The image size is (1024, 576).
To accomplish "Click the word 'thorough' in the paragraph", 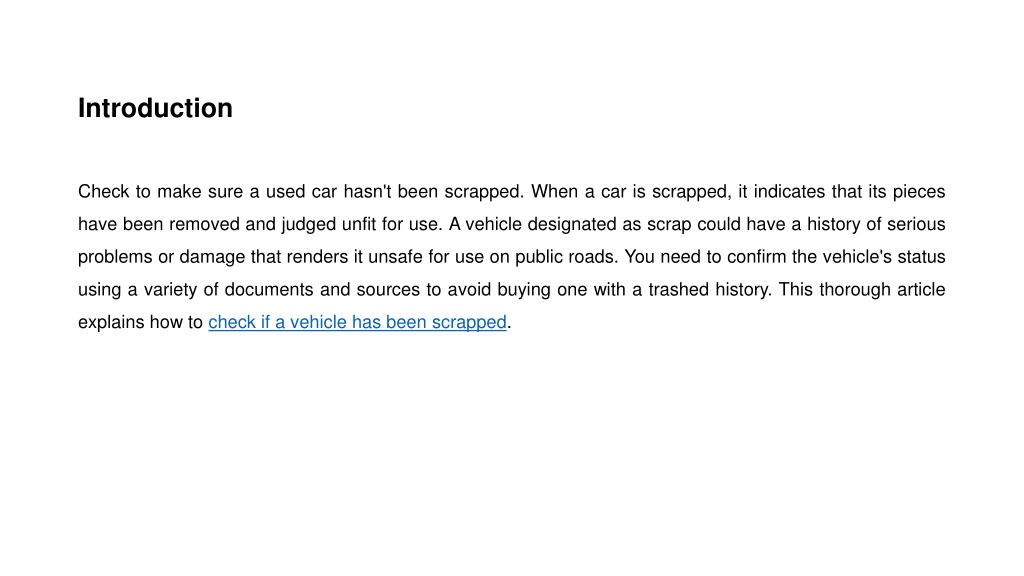I will click(855, 290).
